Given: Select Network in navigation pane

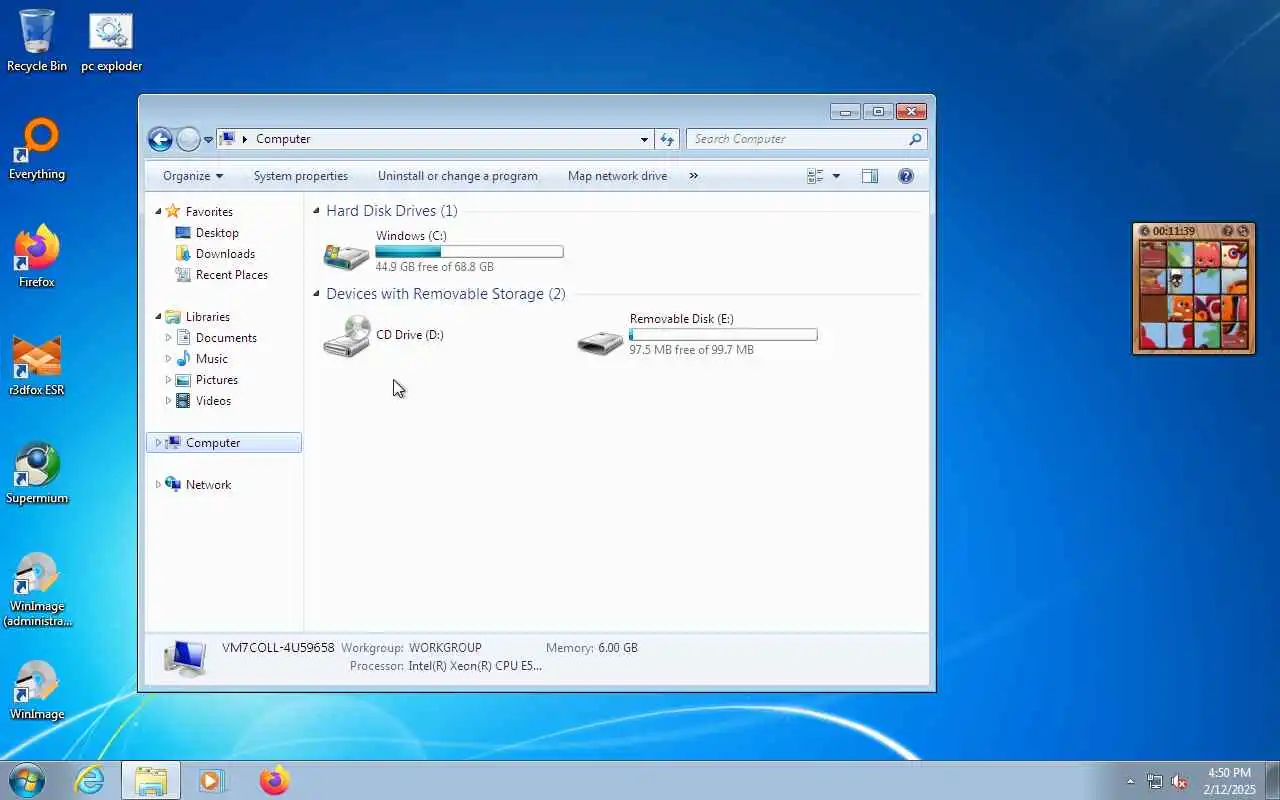Looking at the screenshot, I should pos(208,485).
